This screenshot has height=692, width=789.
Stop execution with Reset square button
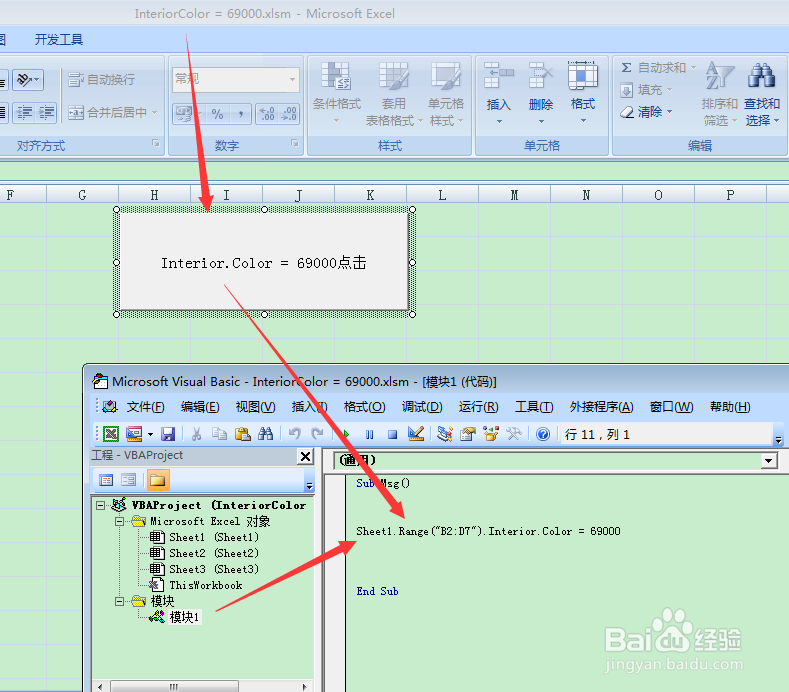[392, 434]
